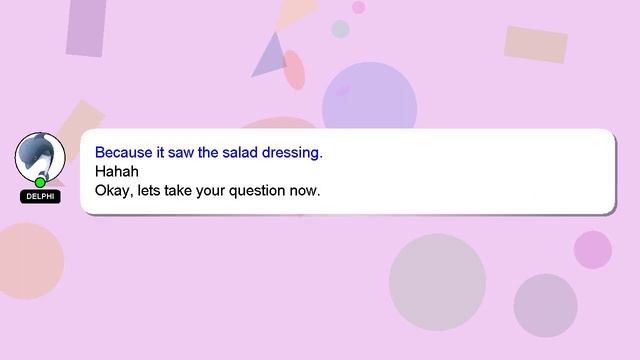Screen dimensions: 640x360
Task: Click the tall purple rectangle shape
Action: tap(86, 28)
